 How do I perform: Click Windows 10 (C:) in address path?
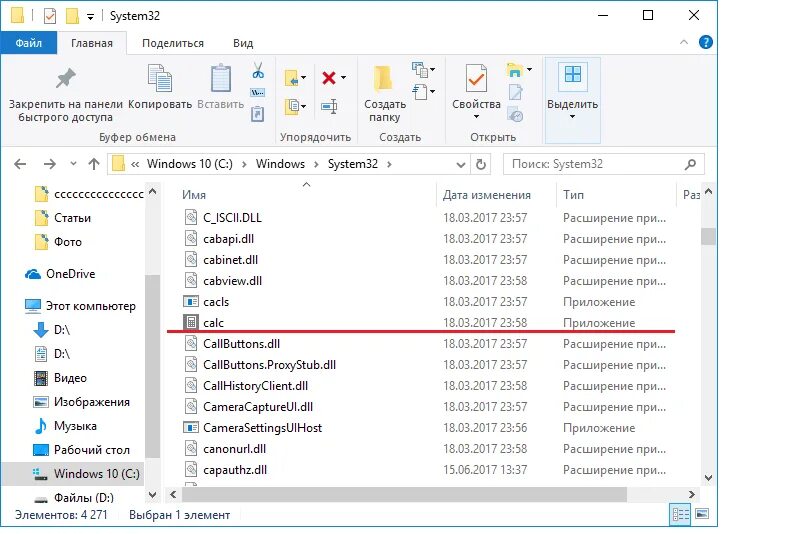pos(190,164)
